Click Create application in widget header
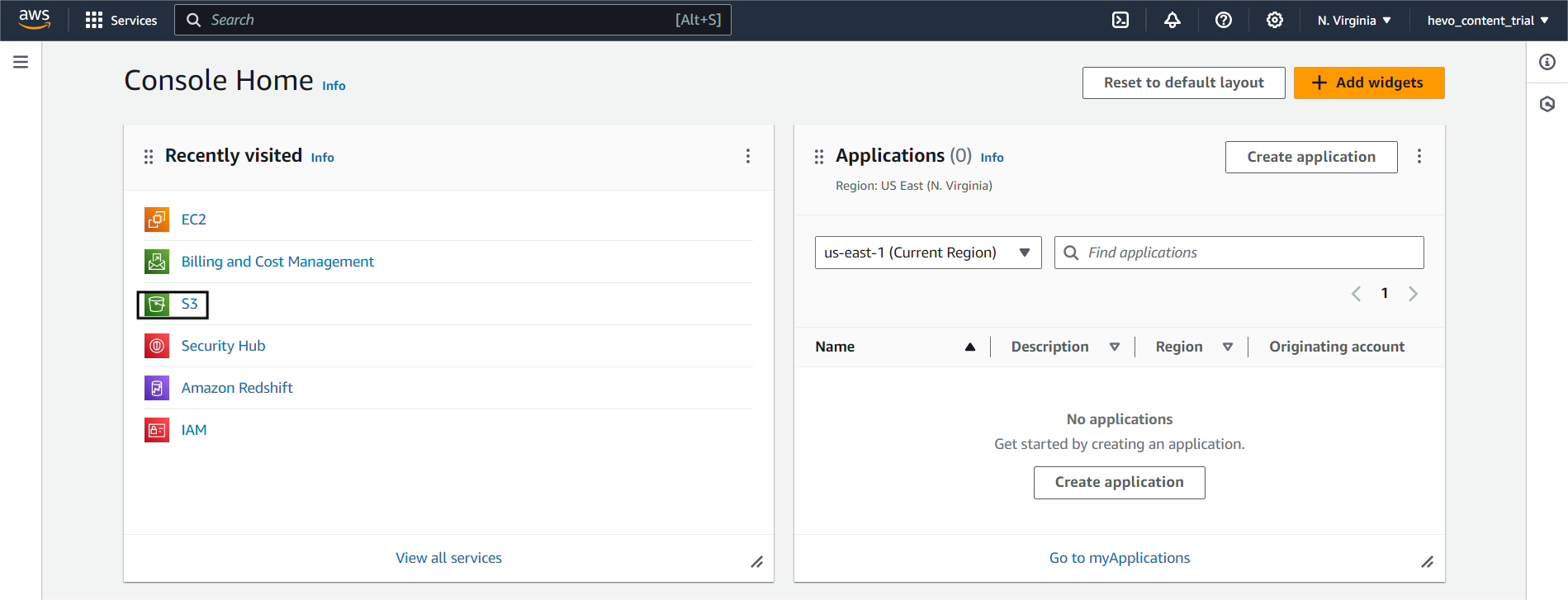Image resolution: width=1568 pixels, height=600 pixels. [1311, 157]
